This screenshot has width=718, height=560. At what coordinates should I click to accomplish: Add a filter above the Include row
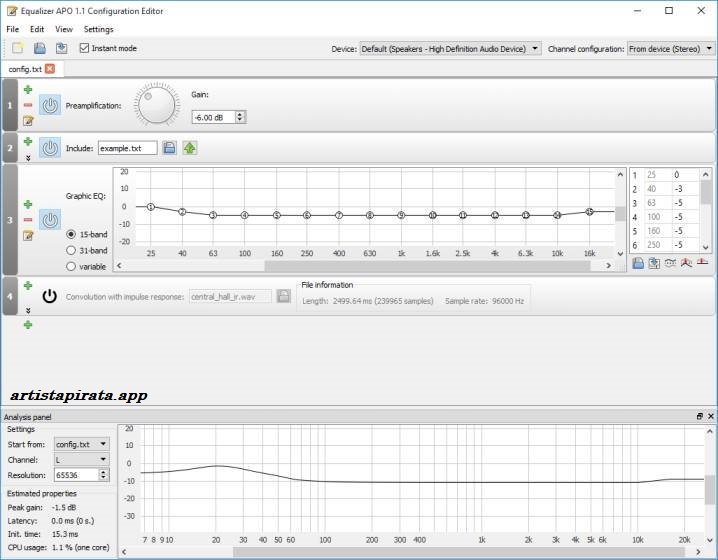click(28, 141)
